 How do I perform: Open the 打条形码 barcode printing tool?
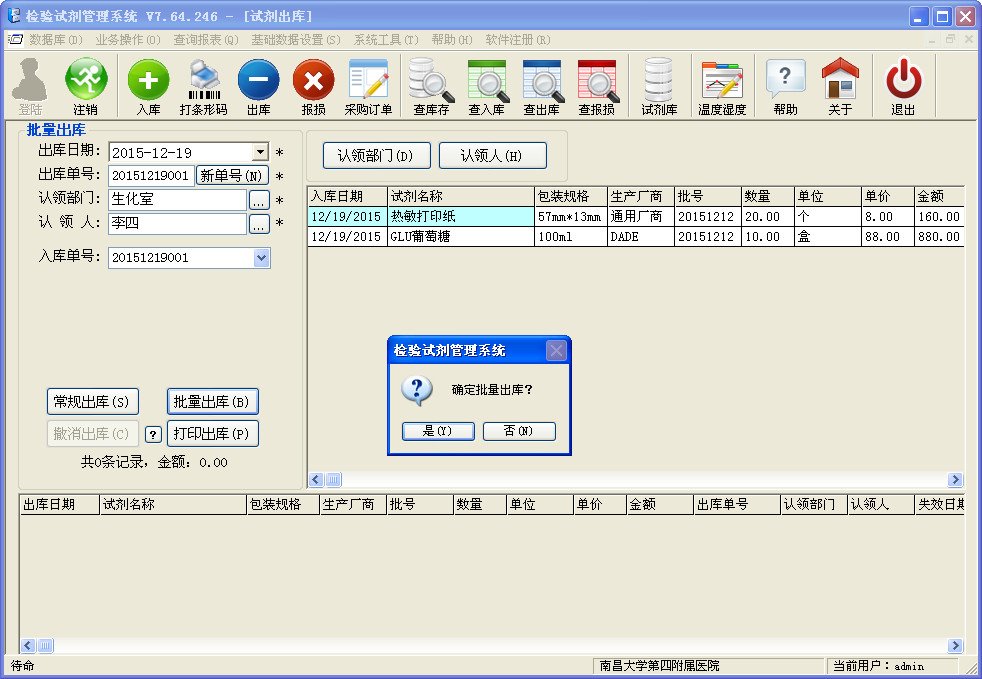[204, 86]
